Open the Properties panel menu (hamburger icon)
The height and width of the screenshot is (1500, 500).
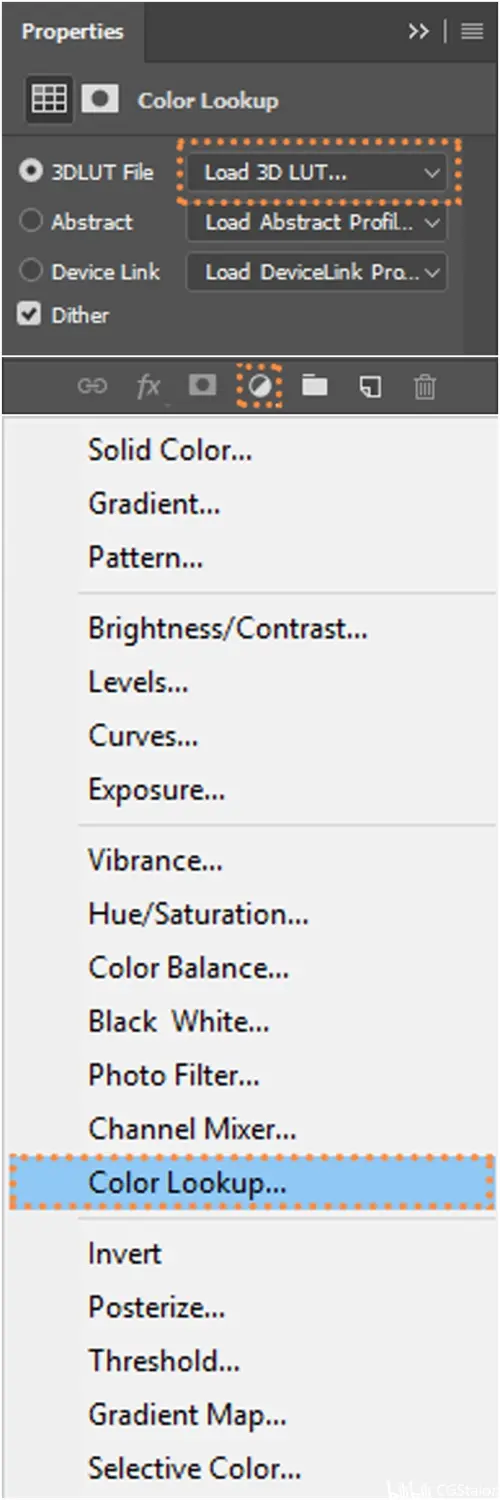tap(472, 31)
